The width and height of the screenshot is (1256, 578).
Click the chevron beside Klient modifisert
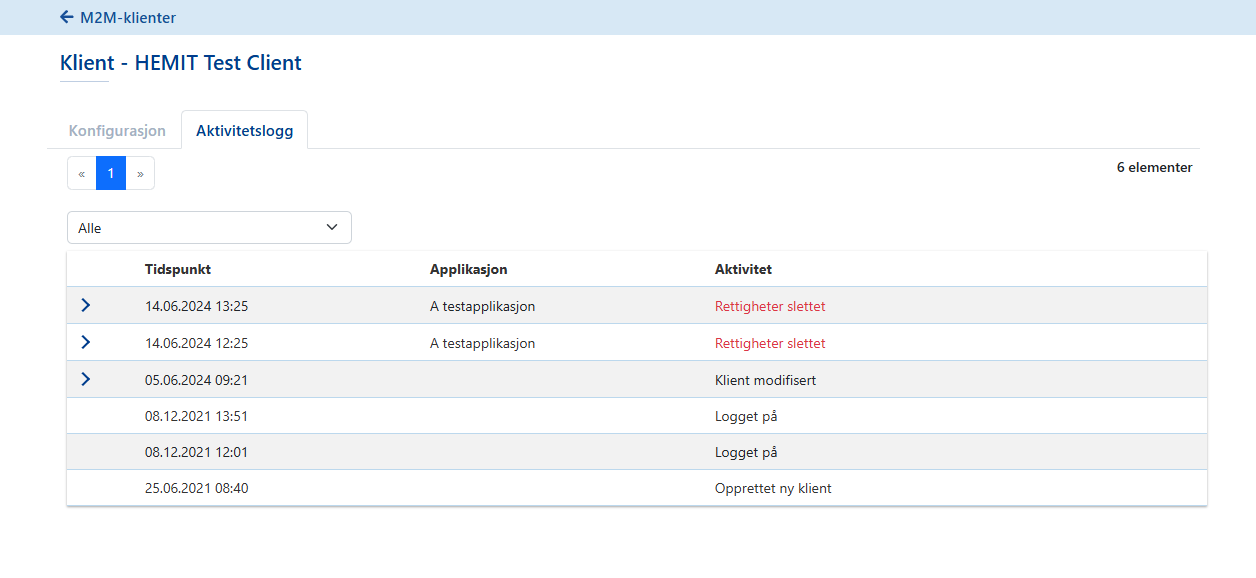pos(86,378)
